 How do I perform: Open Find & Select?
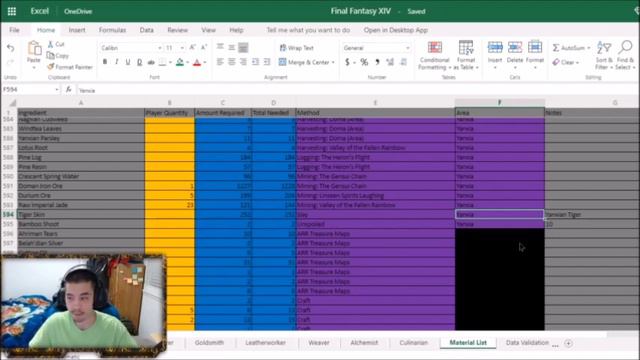(x=625, y=55)
